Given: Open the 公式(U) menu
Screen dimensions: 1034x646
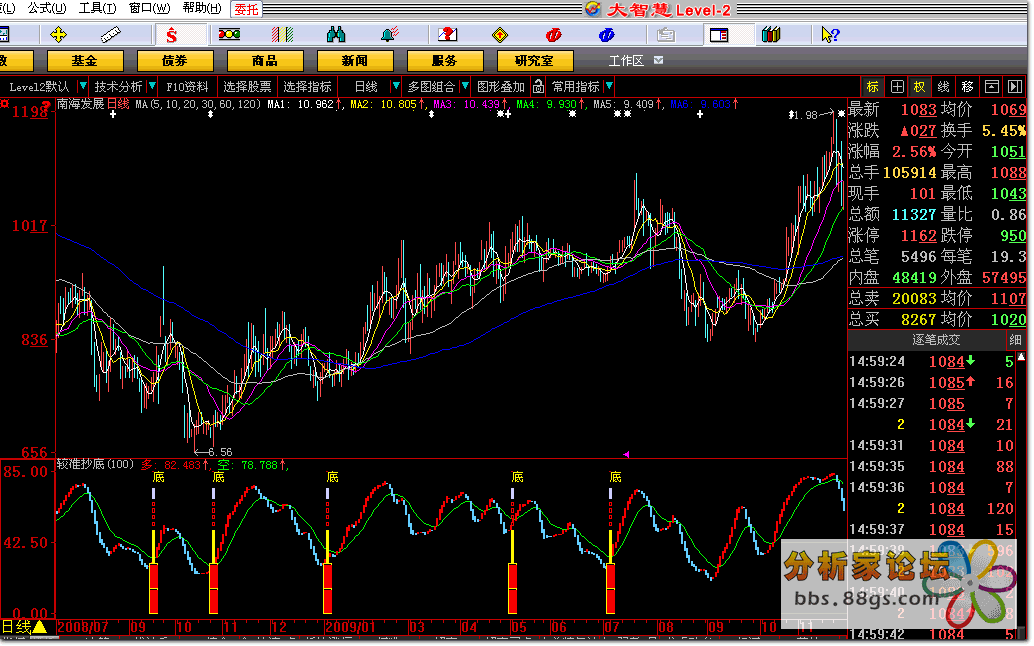Looking at the screenshot, I should 47,9.
